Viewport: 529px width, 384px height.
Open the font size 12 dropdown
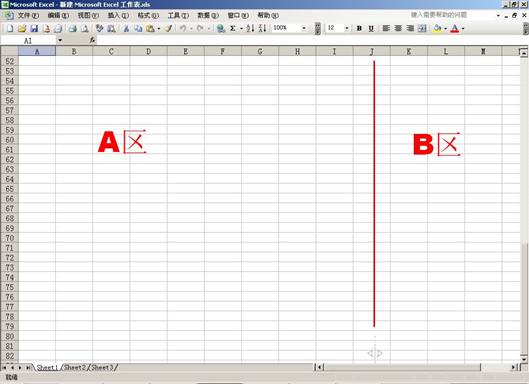347,28
